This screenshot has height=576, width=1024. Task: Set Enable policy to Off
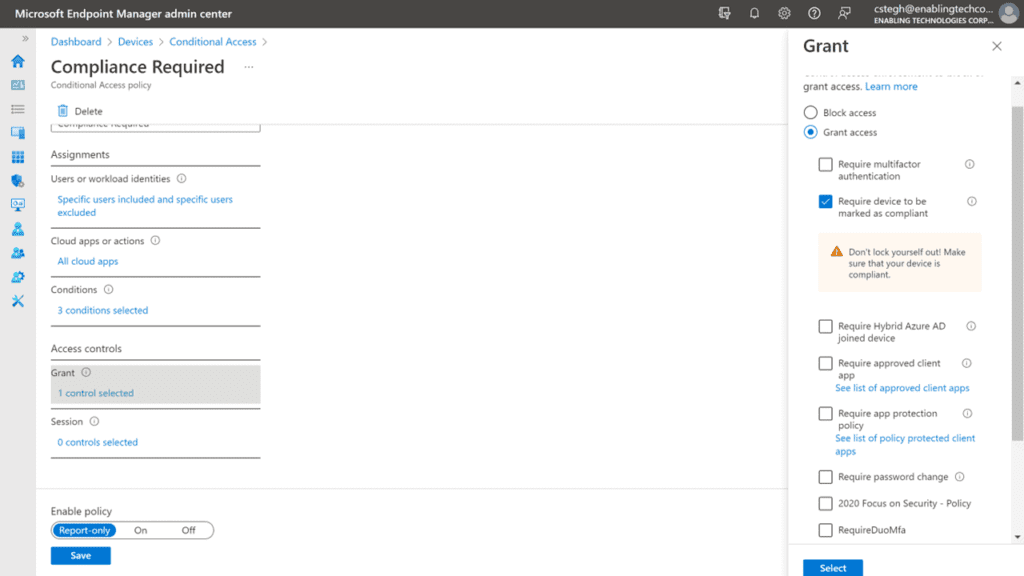(x=188, y=530)
